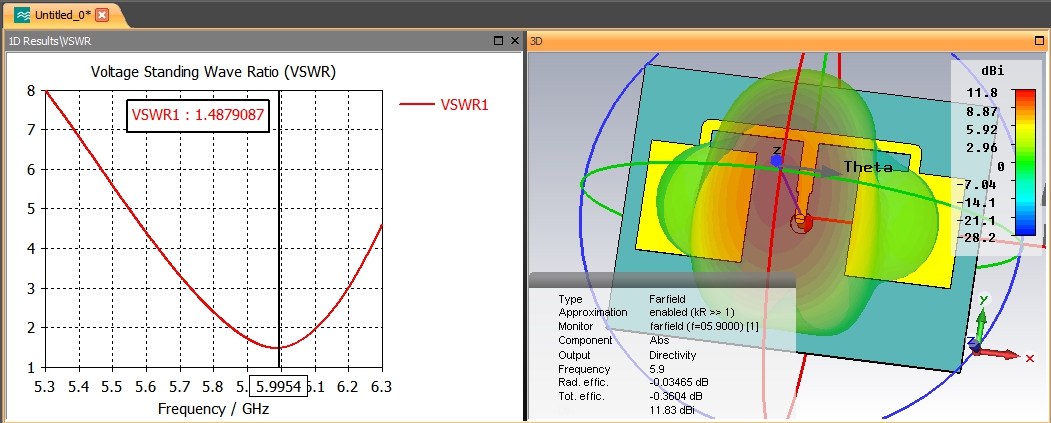Image resolution: width=1051 pixels, height=423 pixels.
Task: Click the 1D Results\VSWR panel title
Action: pyautogui.click(x=50, y=41)
